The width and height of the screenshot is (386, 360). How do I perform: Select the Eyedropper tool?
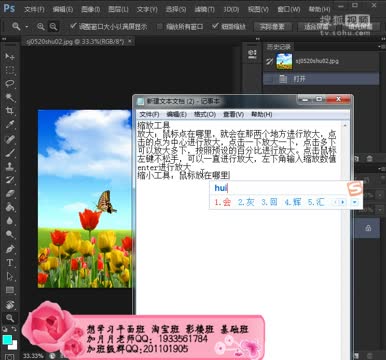tap(10, 125)
